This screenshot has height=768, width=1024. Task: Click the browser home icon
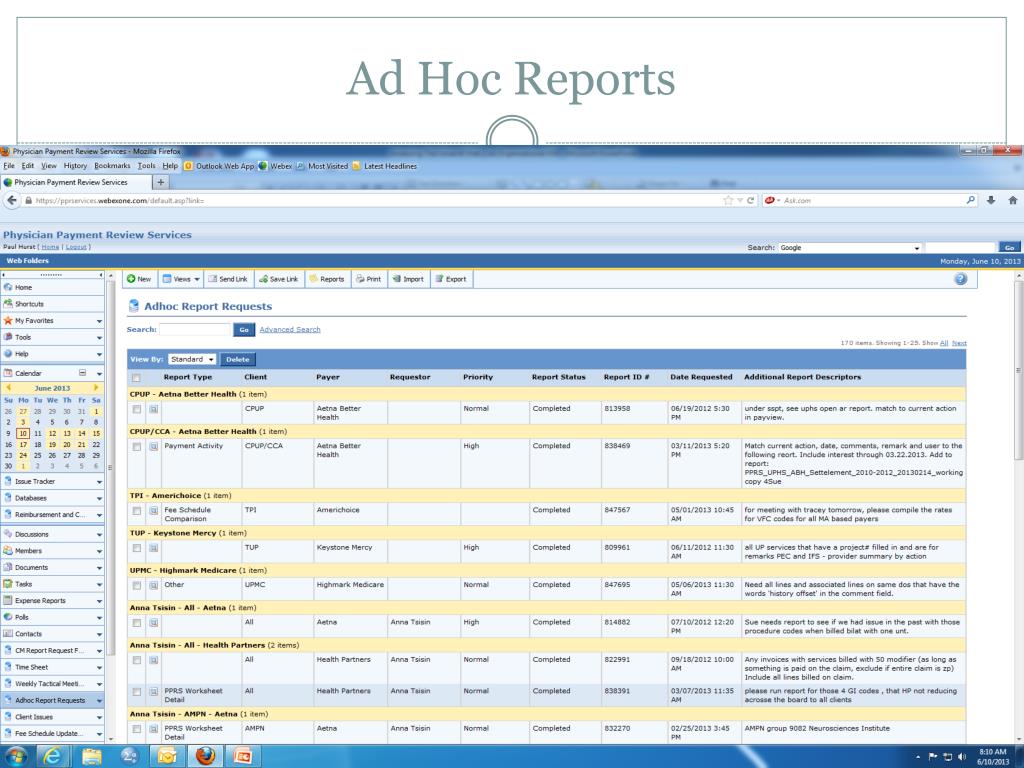[1012, 200]
